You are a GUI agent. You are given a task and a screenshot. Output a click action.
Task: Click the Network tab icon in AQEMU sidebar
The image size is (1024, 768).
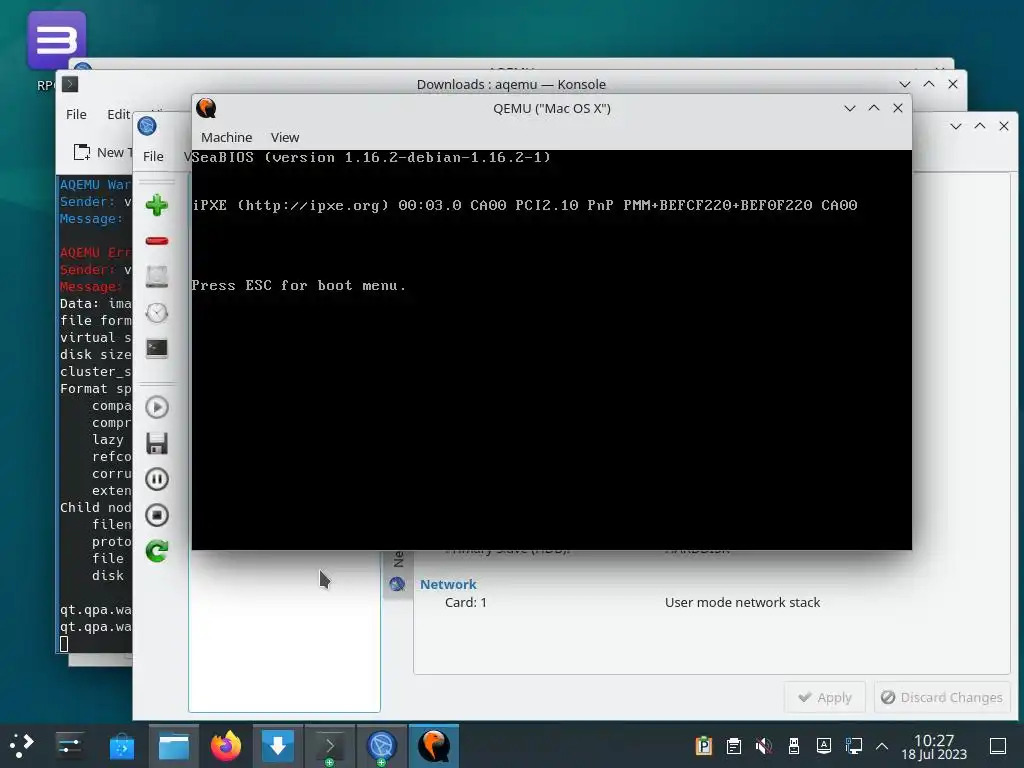tap(397, 584)
